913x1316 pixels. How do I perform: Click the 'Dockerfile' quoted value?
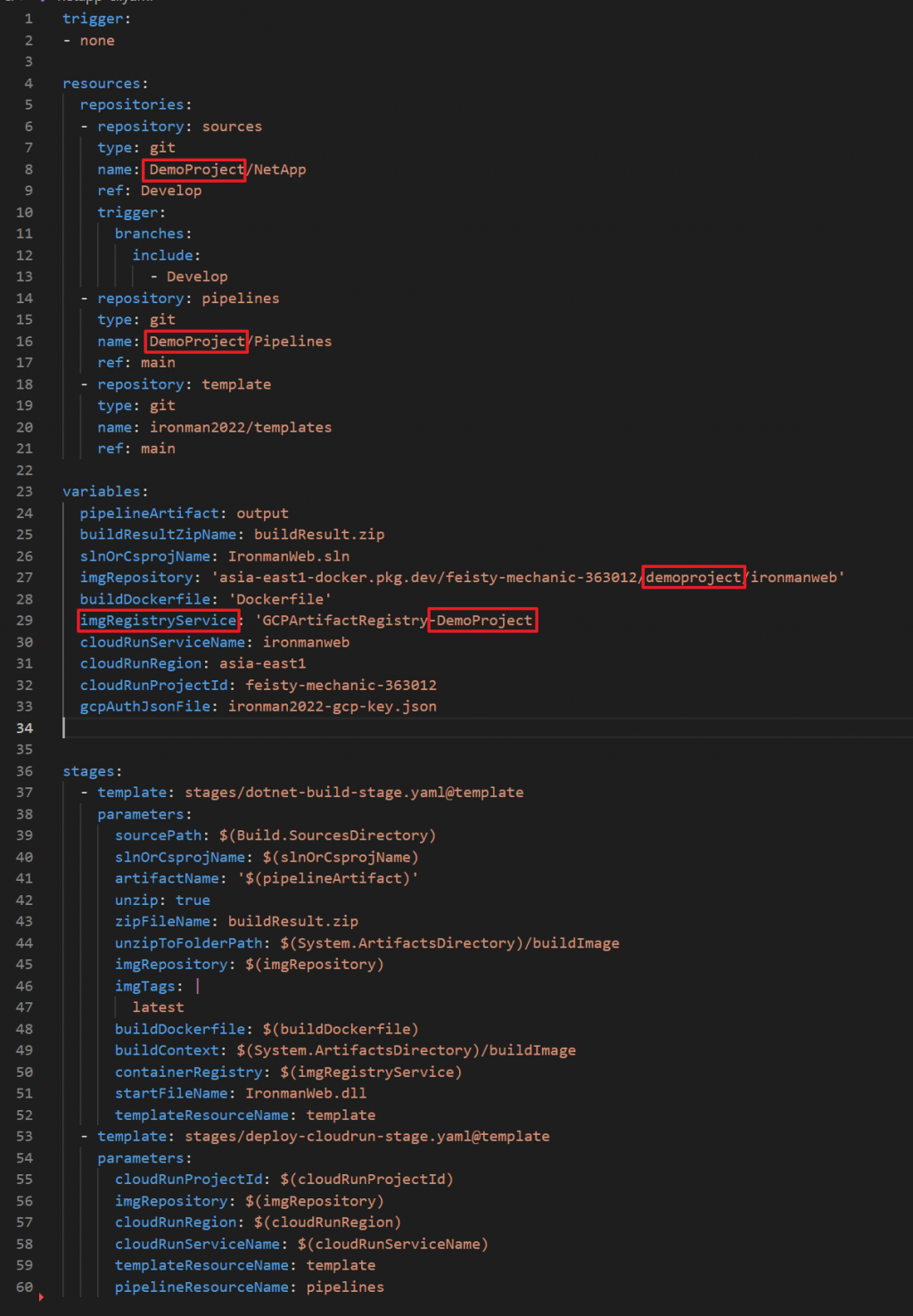[x=279, y=599]
